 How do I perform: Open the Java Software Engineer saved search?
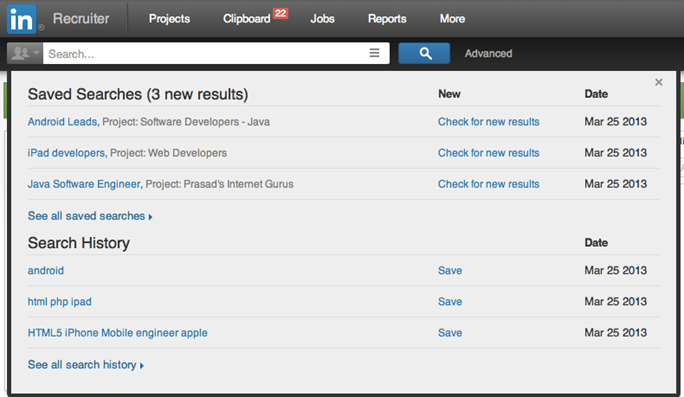pos(85,184)
